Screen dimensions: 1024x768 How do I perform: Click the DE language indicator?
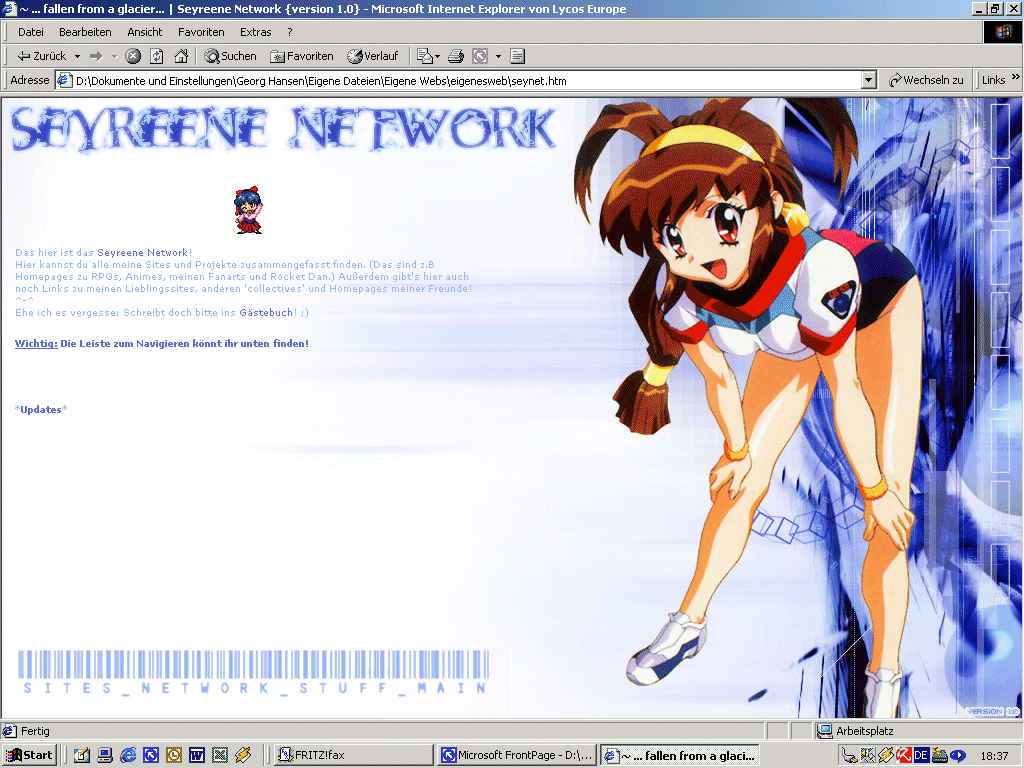(x=921, y=756)
